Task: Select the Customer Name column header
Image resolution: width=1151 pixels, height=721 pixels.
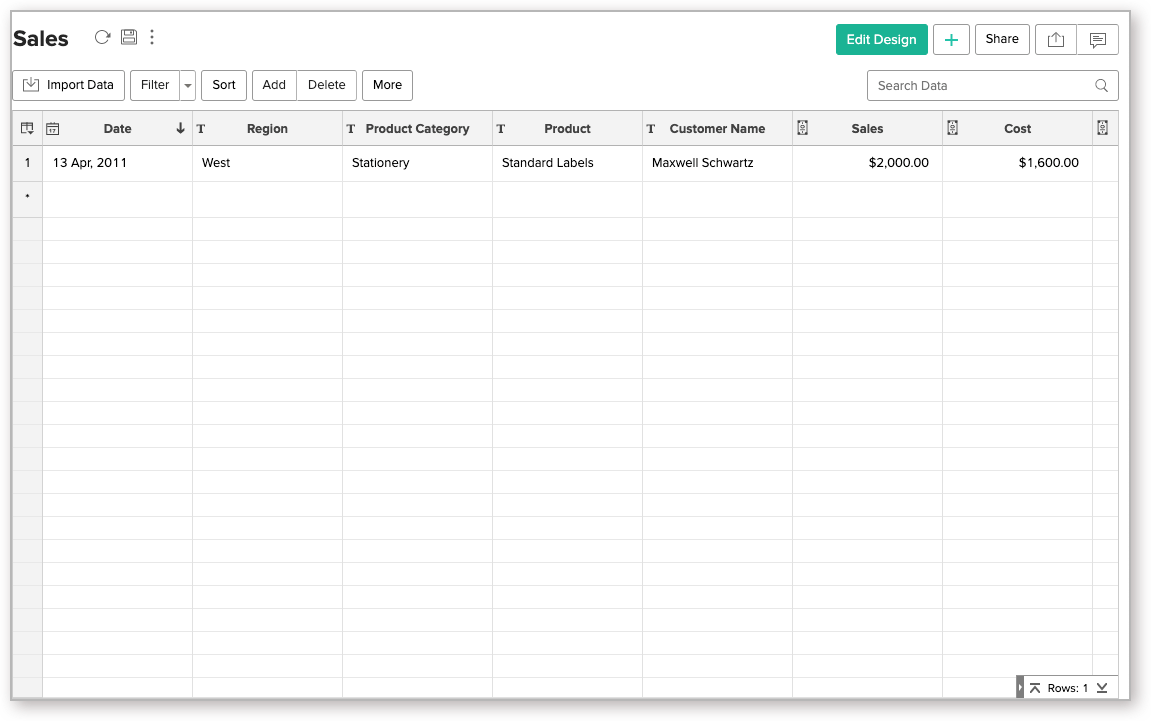Action: point(717,128)
